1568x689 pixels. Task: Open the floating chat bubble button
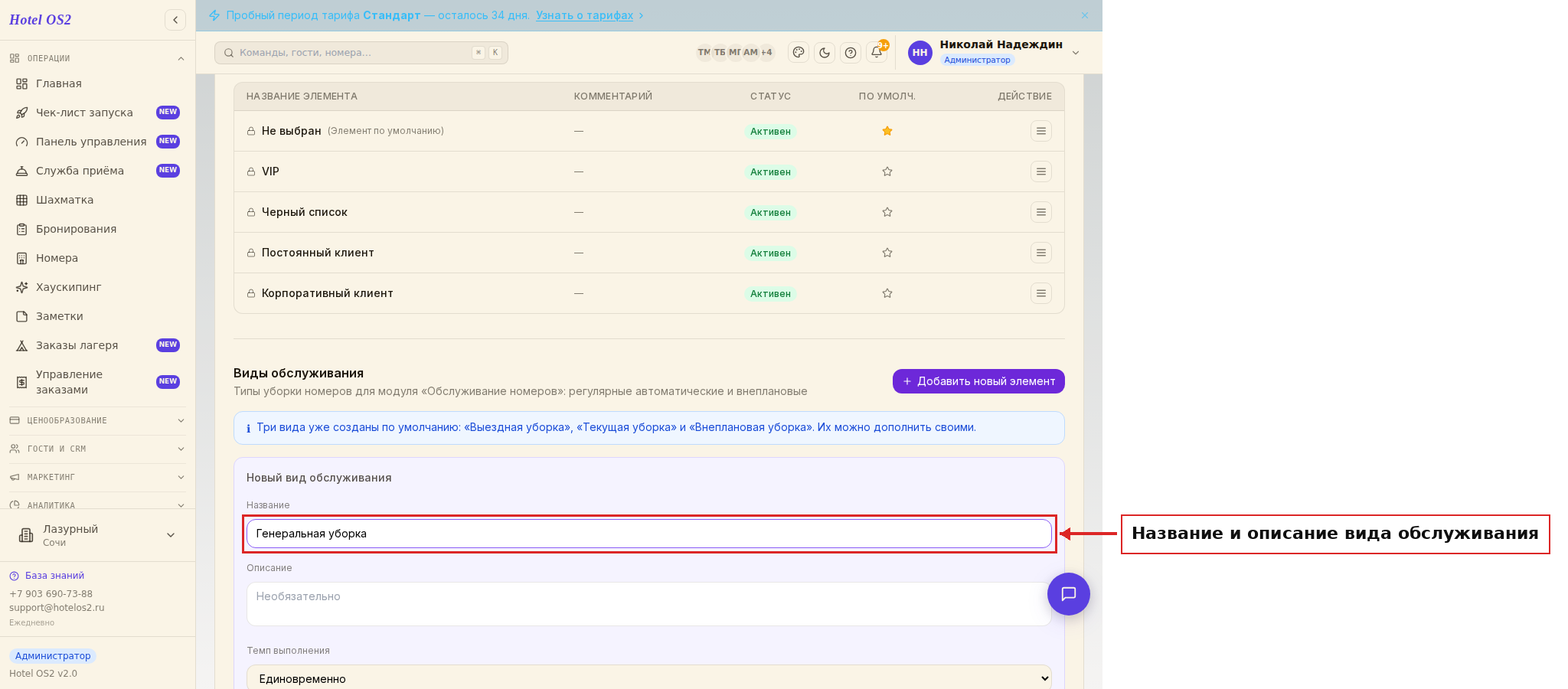[1069, 594]
